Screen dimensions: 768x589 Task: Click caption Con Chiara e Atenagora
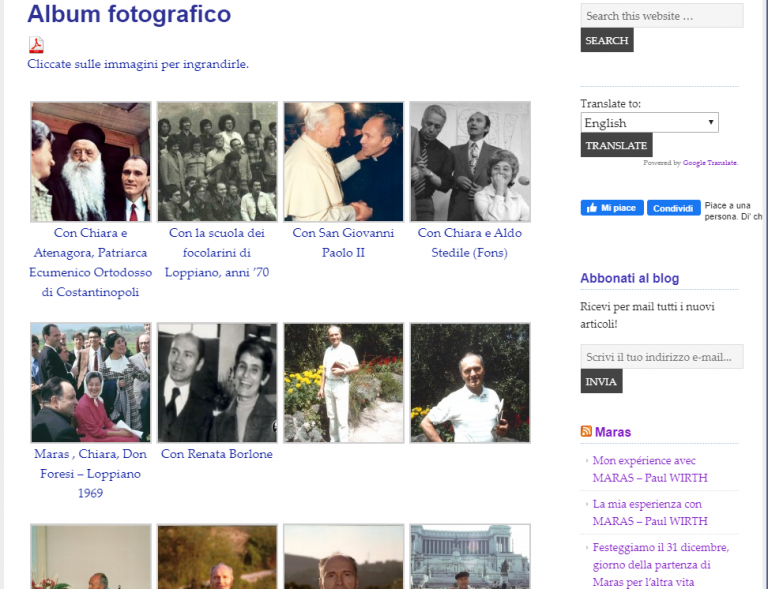[91, 262]
